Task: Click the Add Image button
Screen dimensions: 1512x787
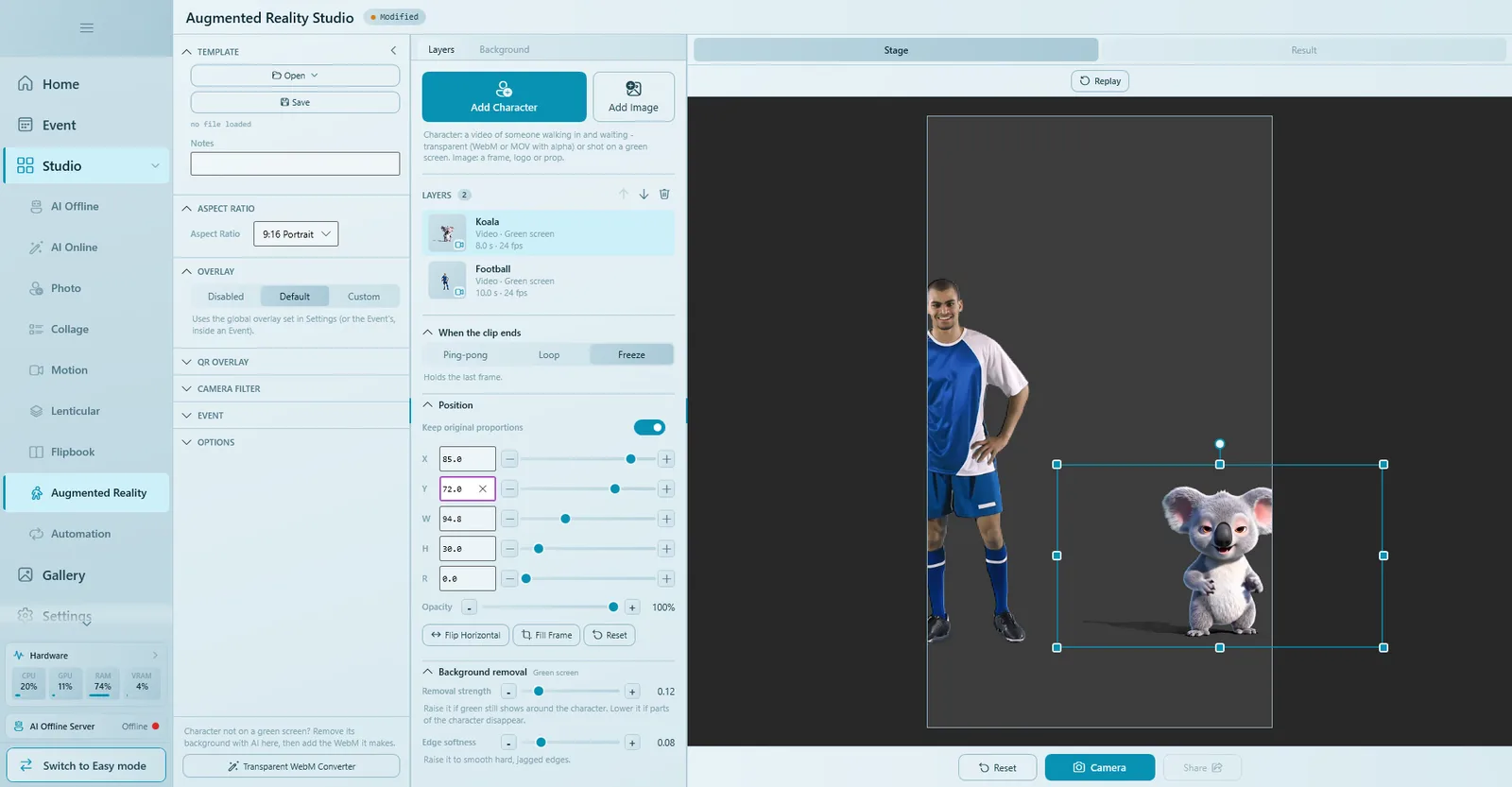Action: pos(633,96)
